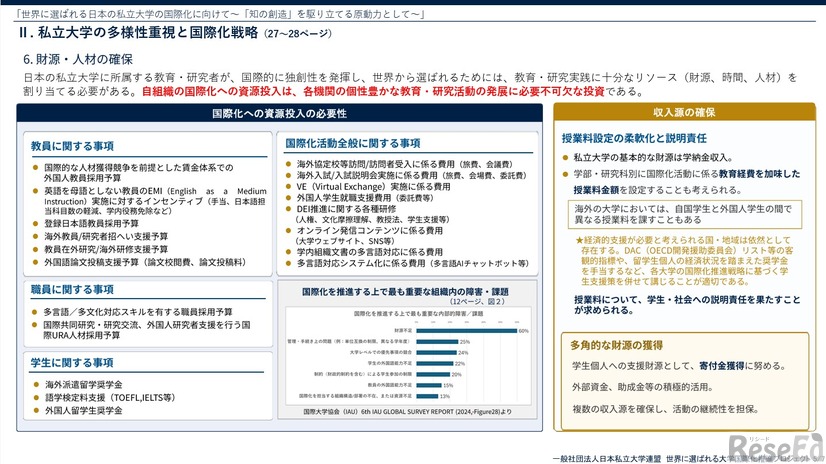
Task: Click the bullet '教員在外研究/海外研修支援予算'
Action: [106, 249]
